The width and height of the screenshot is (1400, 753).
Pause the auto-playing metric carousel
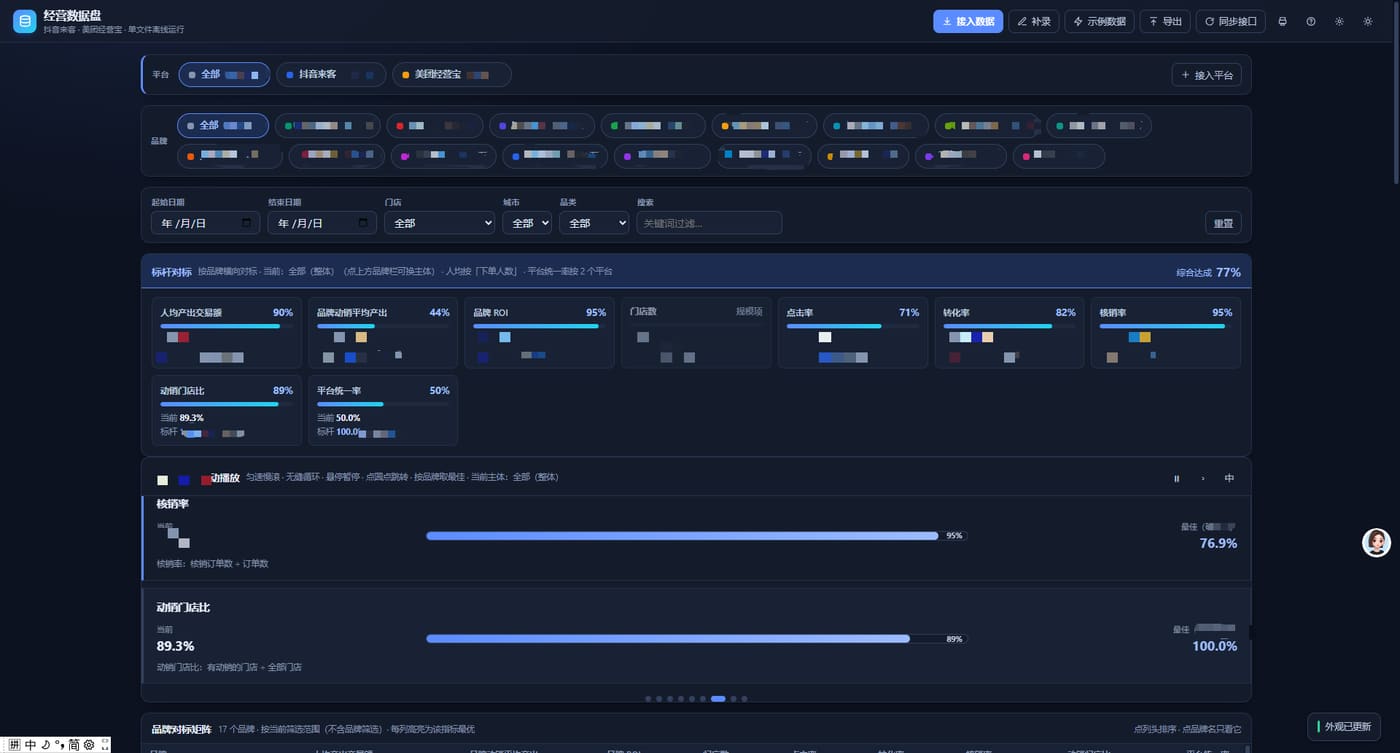coord(1177,478)
